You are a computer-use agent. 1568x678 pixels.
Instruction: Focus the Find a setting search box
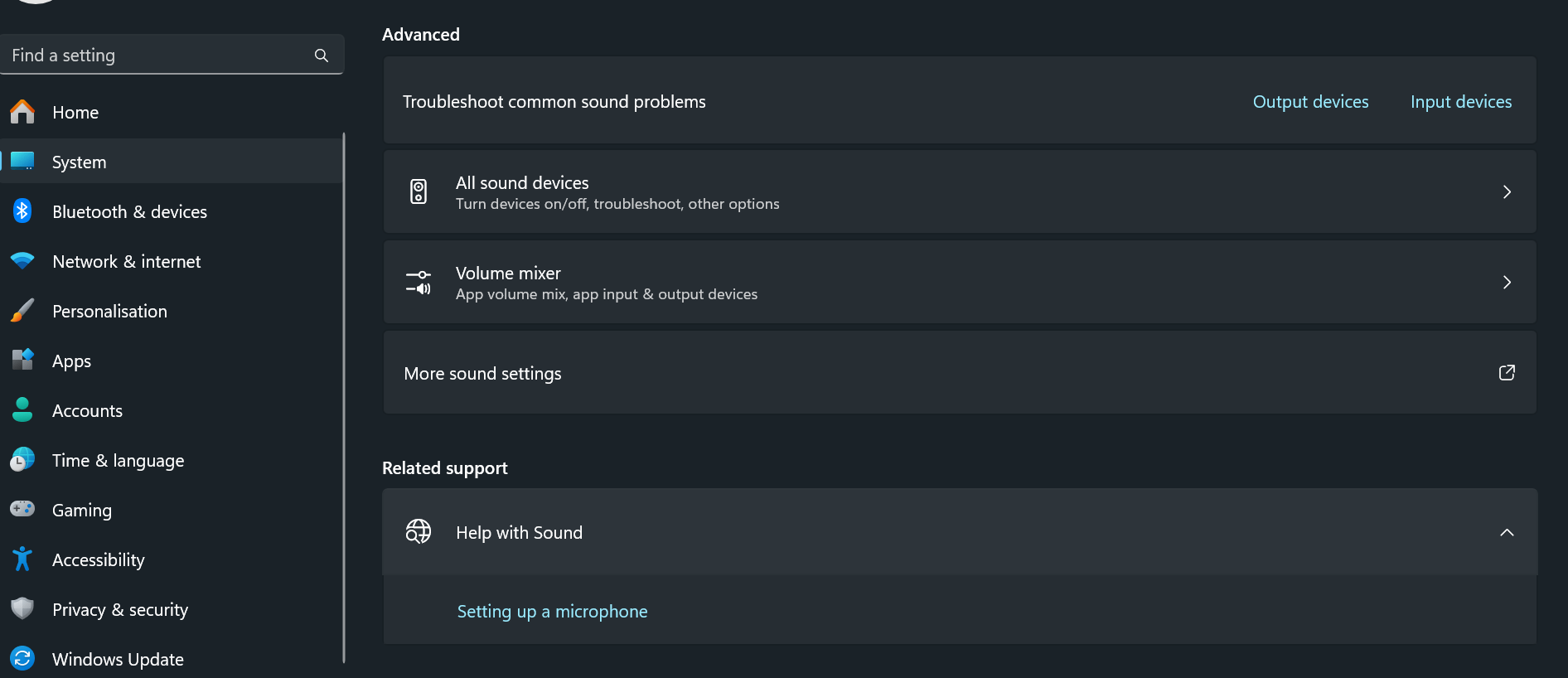pos(157,56)
